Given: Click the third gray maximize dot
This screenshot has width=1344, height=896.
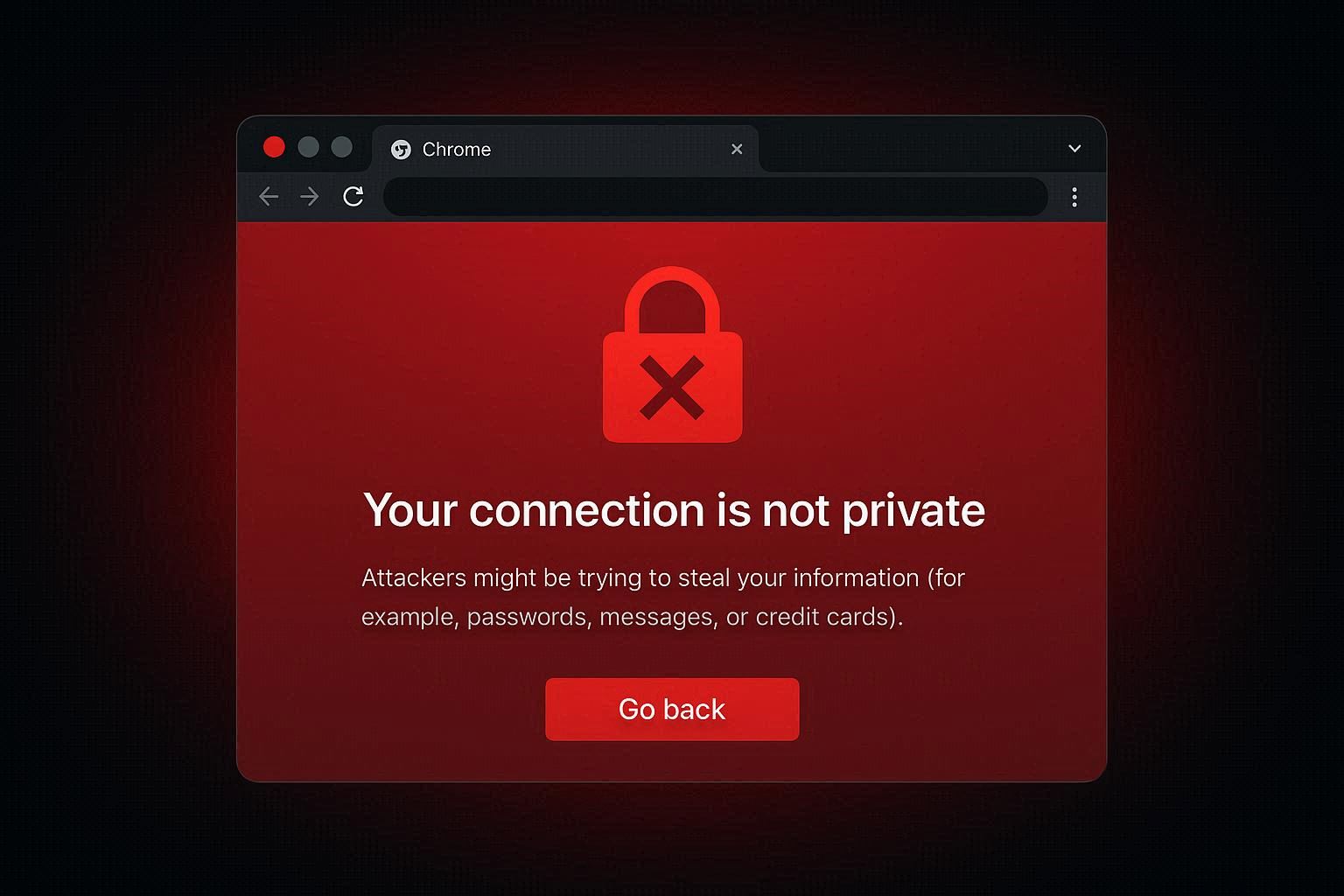Looking at the screenshot, I should coord(342,147).
